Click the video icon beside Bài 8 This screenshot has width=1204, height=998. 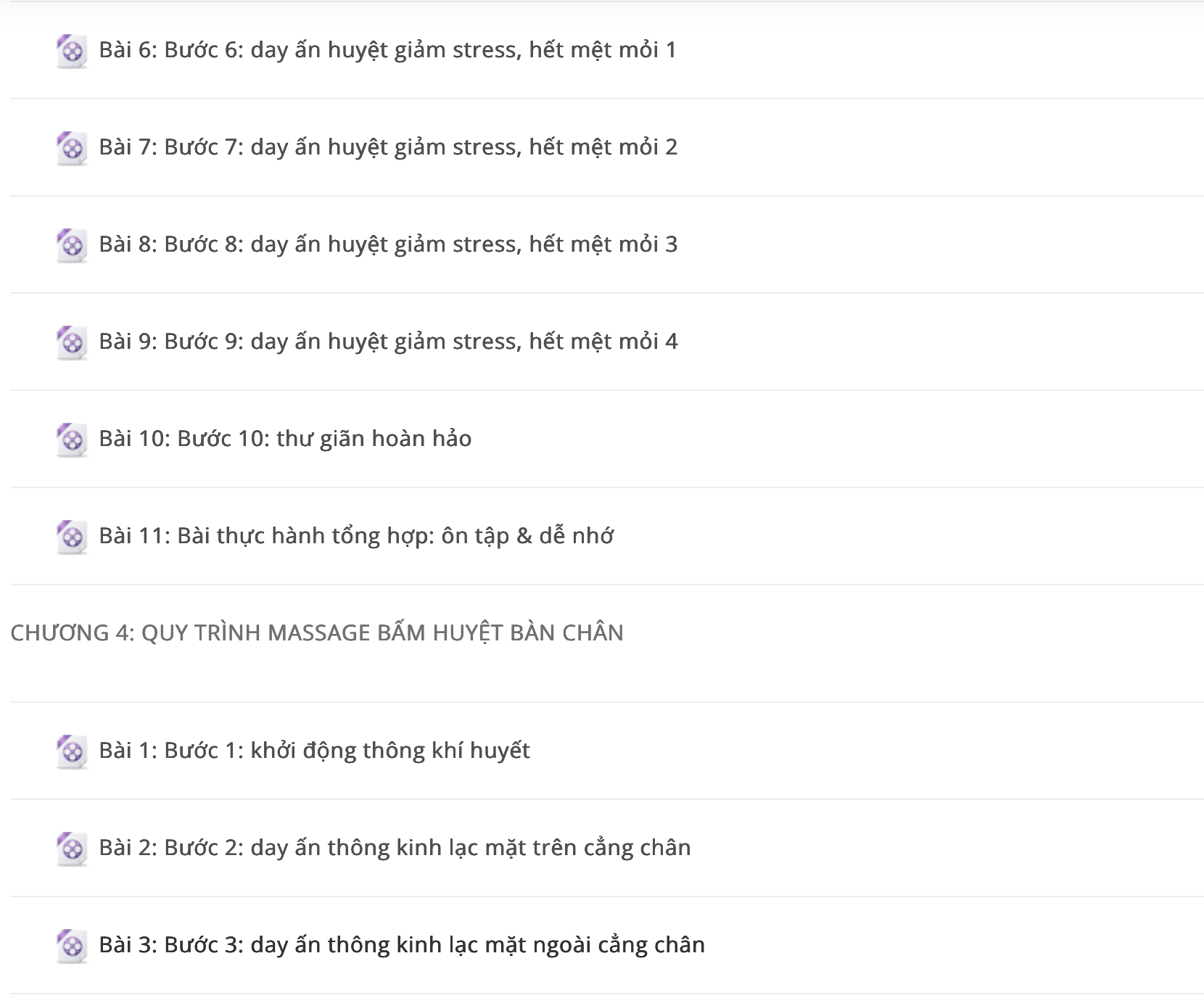coord(72,245)
